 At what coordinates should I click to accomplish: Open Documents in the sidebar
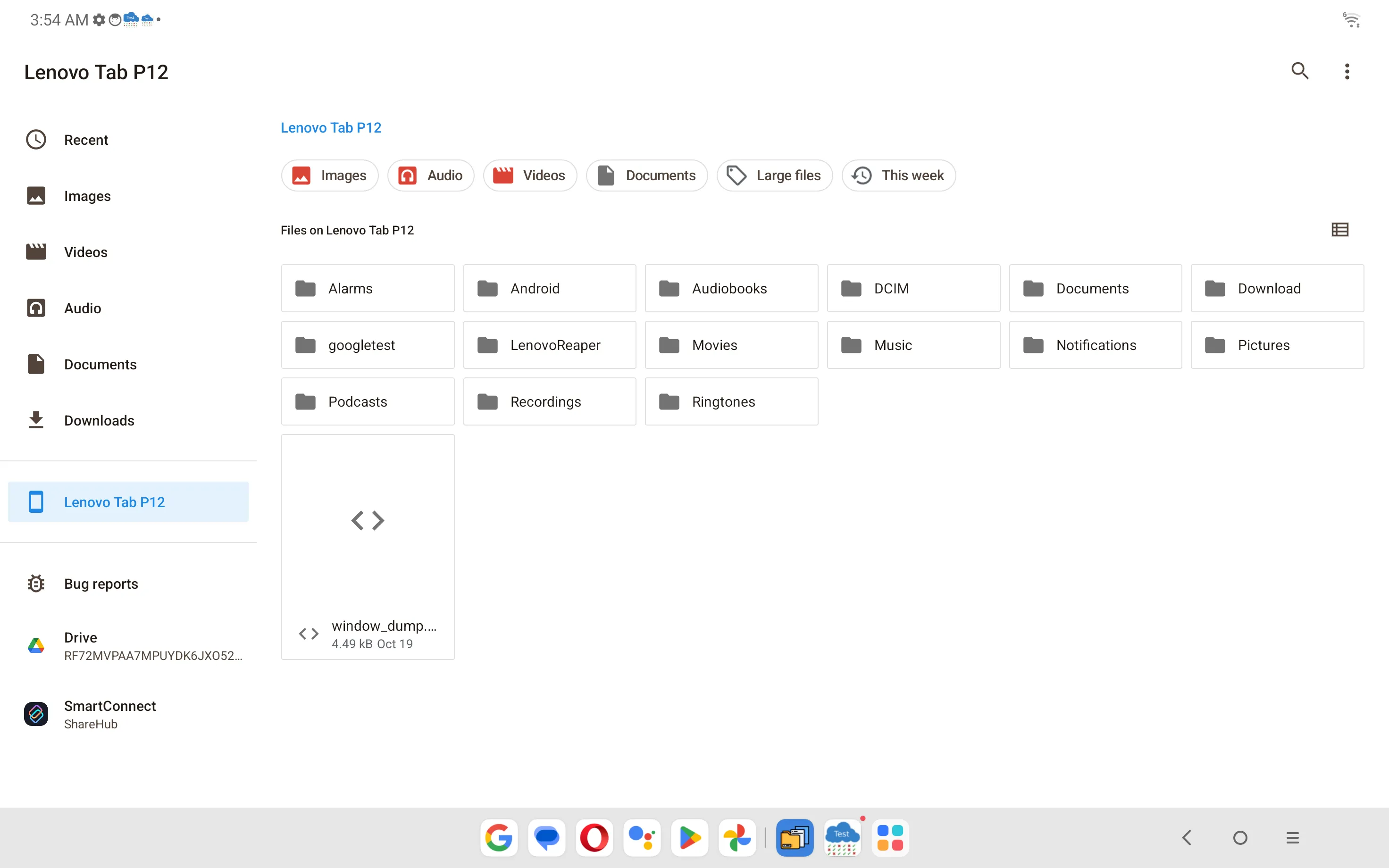[x=128, y=365]
